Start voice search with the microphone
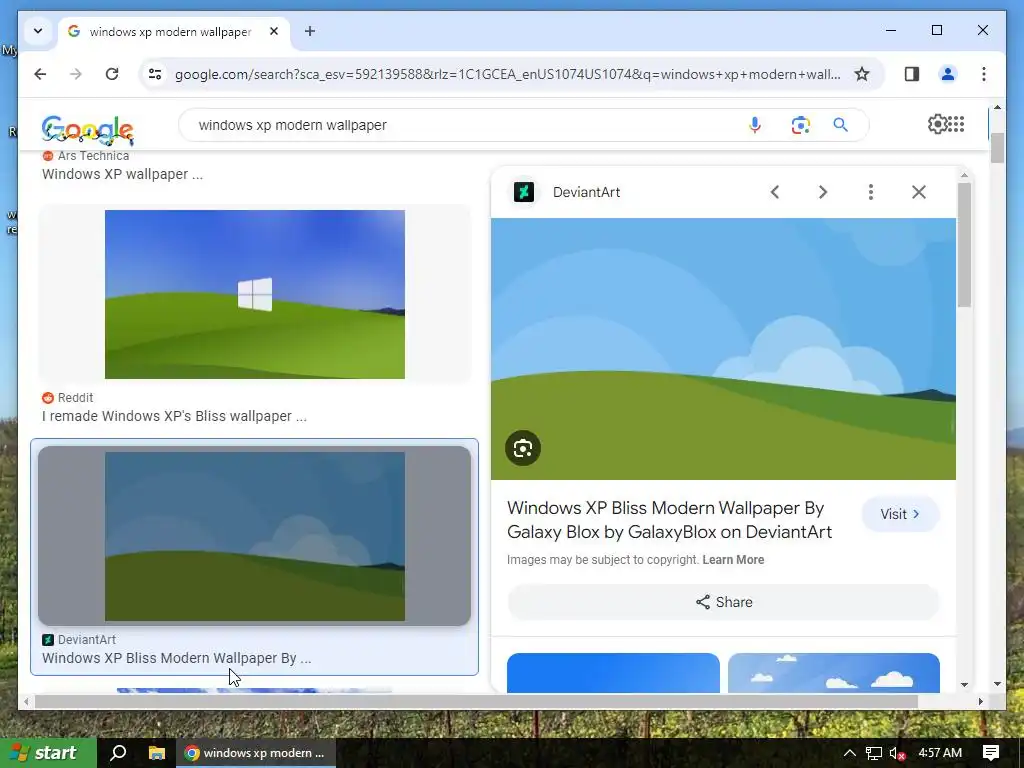 [754, 125]
